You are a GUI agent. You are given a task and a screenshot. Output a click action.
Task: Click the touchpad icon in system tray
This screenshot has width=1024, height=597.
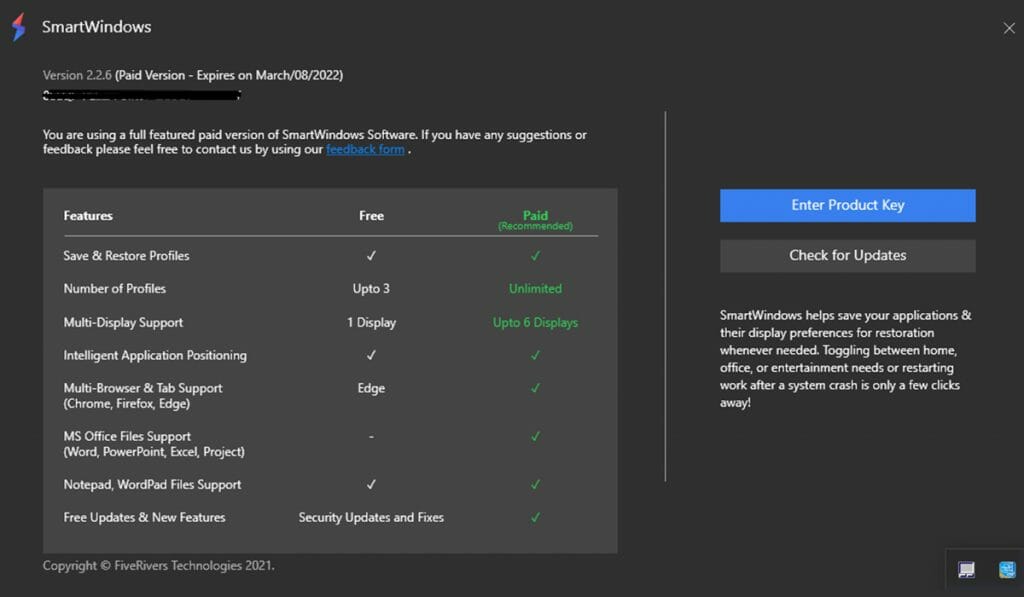pos(966,570)
